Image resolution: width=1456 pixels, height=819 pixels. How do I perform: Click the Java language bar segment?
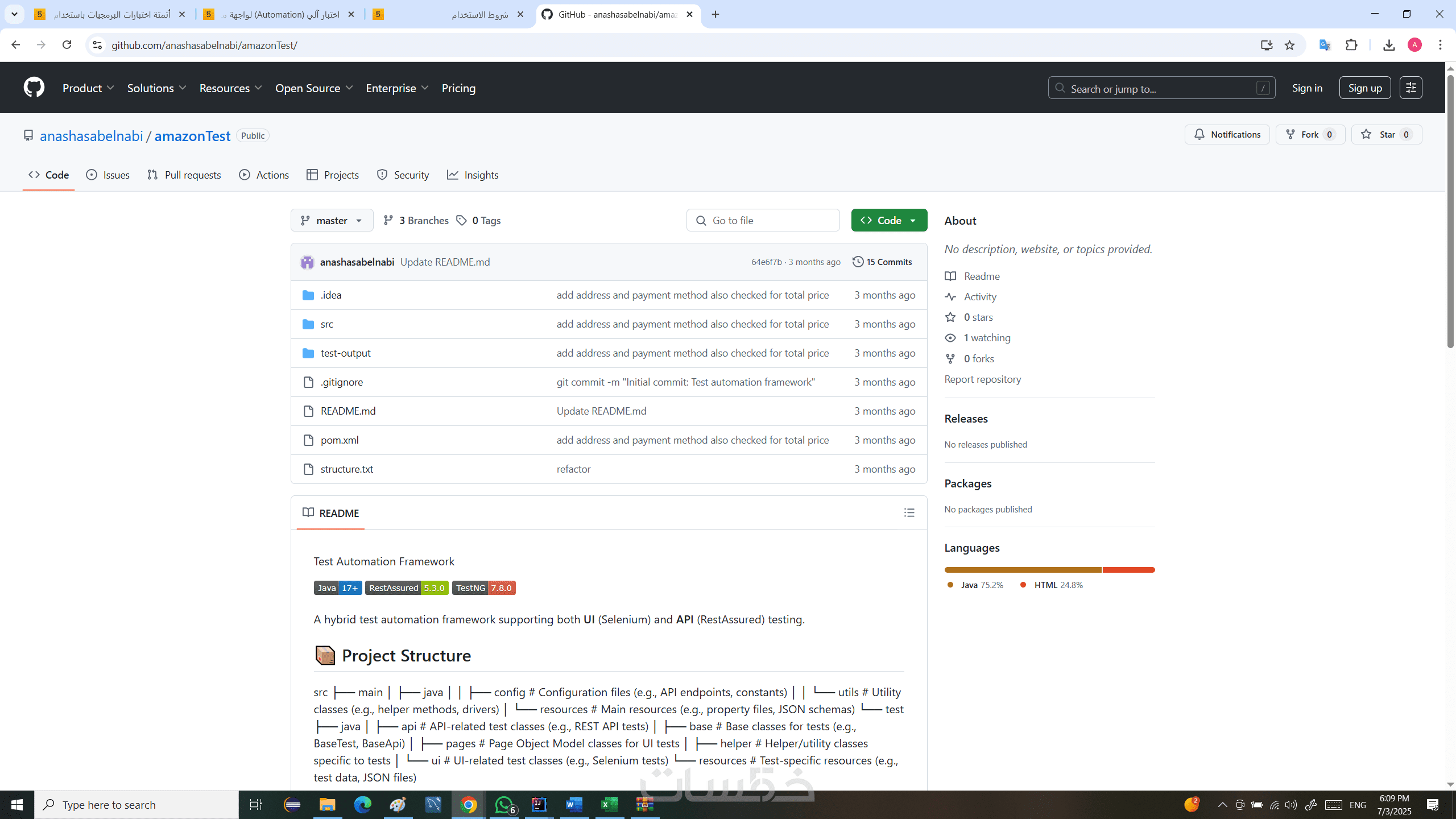point(1023,570)
